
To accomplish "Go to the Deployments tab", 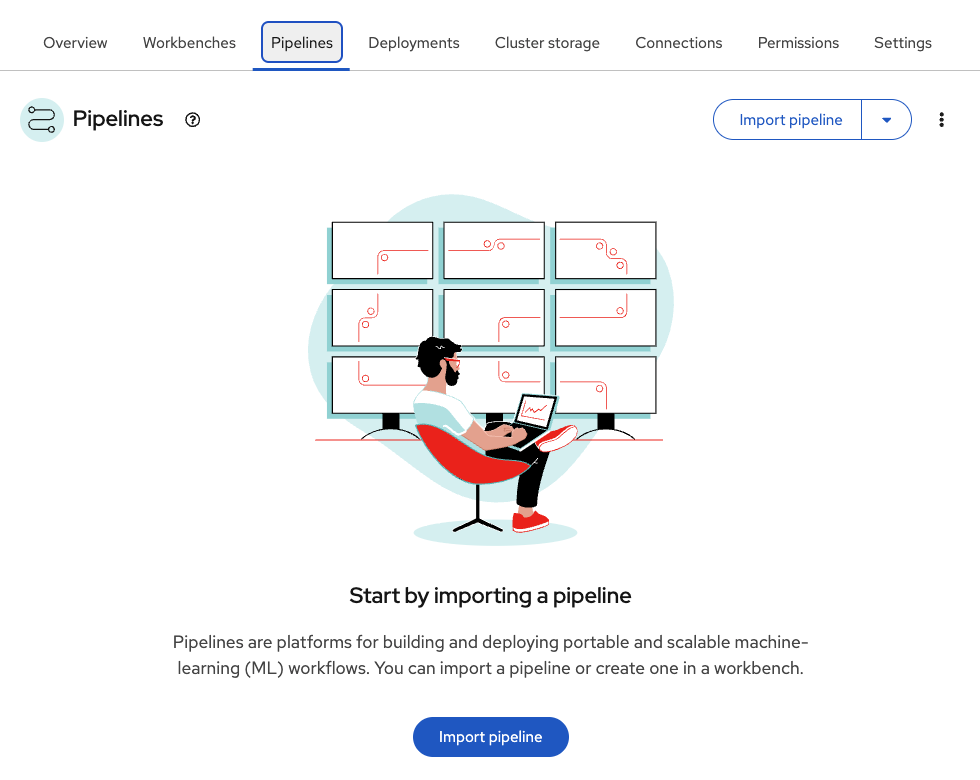I will pos(414,43).
